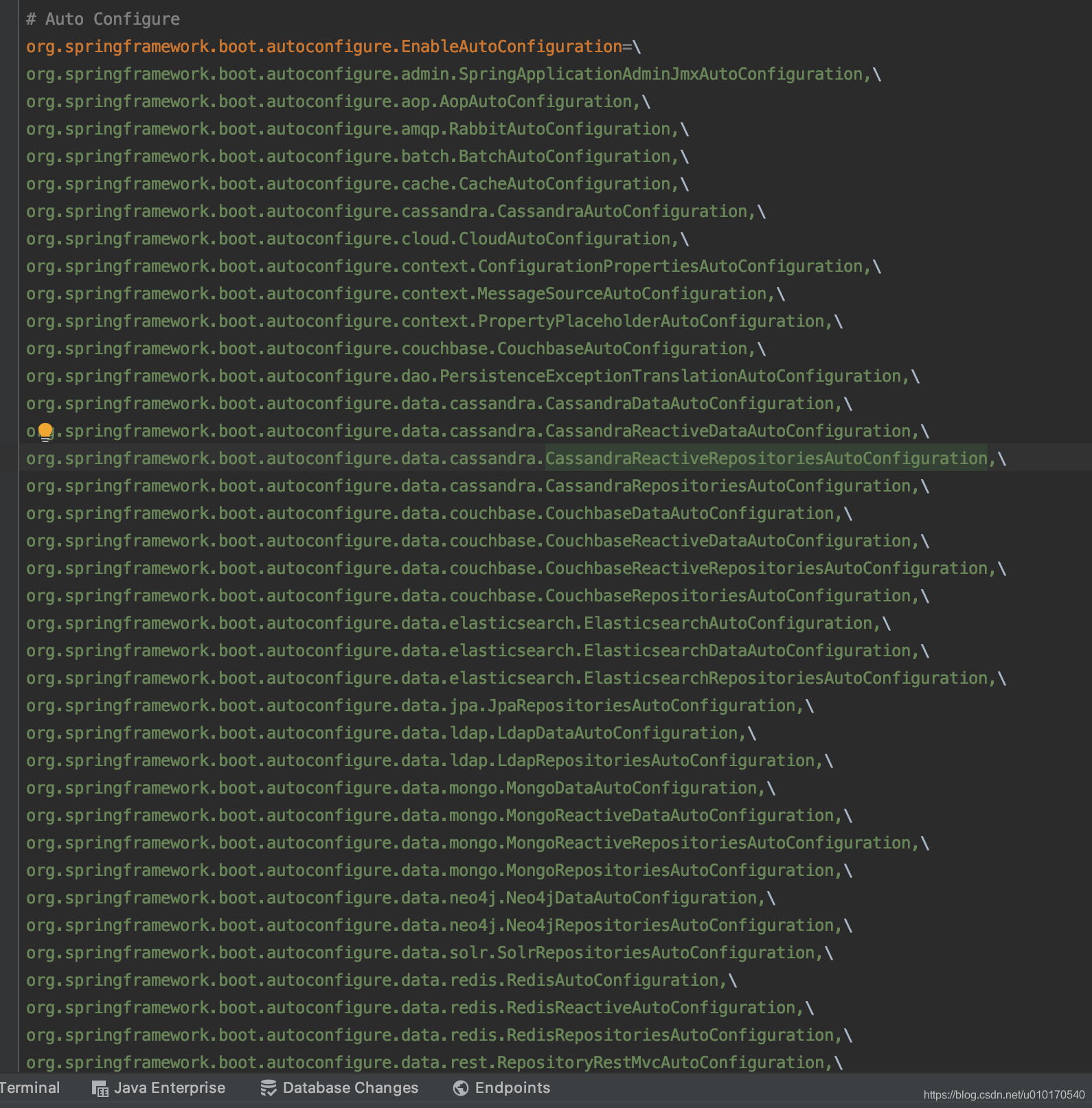1092x1108 pixels.
Task: Click the CassandraReactiveDataAutoConfiguration line
Action: click(478, 431)
